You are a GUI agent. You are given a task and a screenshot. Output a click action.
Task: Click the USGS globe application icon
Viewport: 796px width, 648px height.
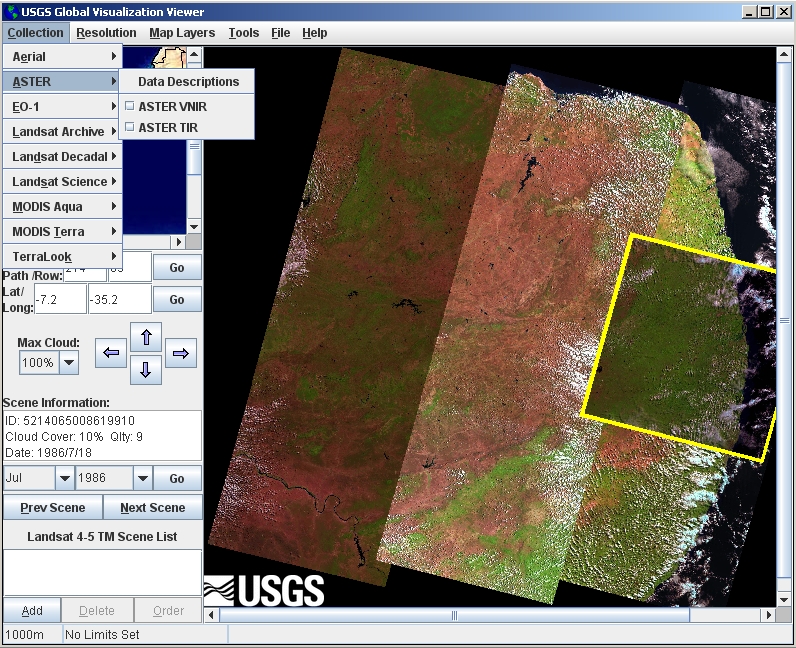point(12,12)
